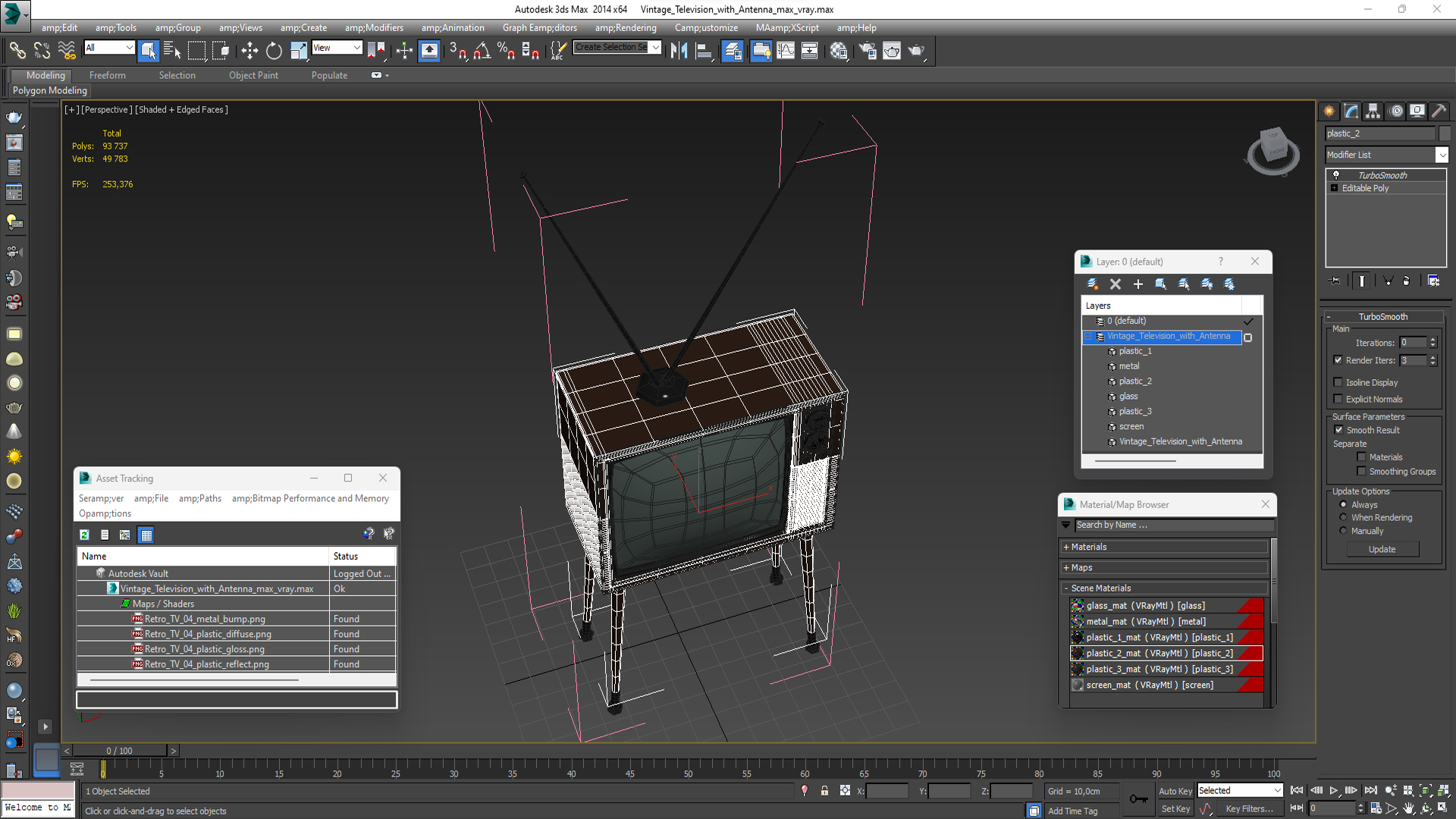Screen dimensions: 1456x819
Task: Open Select by Name list
Action: pos(172,50)
